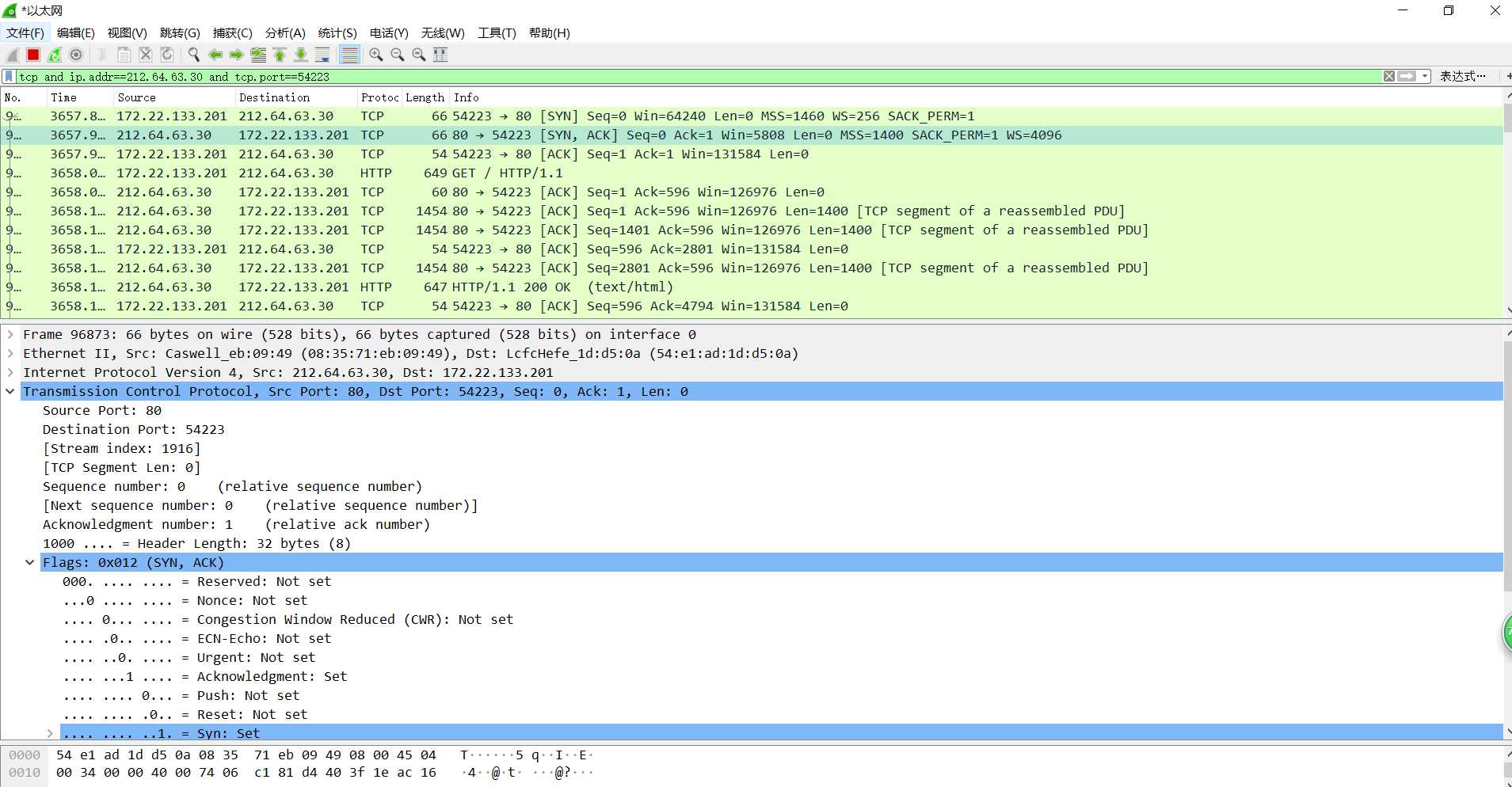Zoom out on packet text
Screen dimensions: 1512x787
click(x=398, y=55)
